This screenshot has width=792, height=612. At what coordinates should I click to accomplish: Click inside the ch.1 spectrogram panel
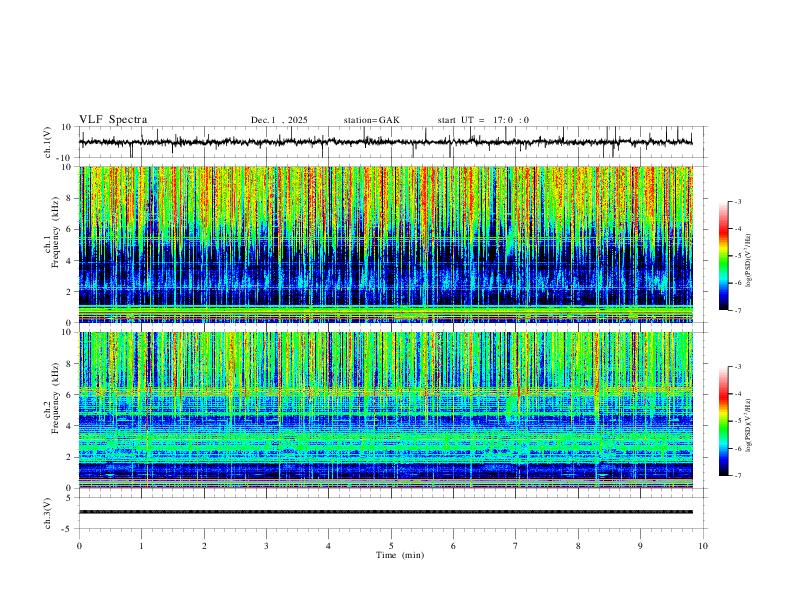pos(385,244)
